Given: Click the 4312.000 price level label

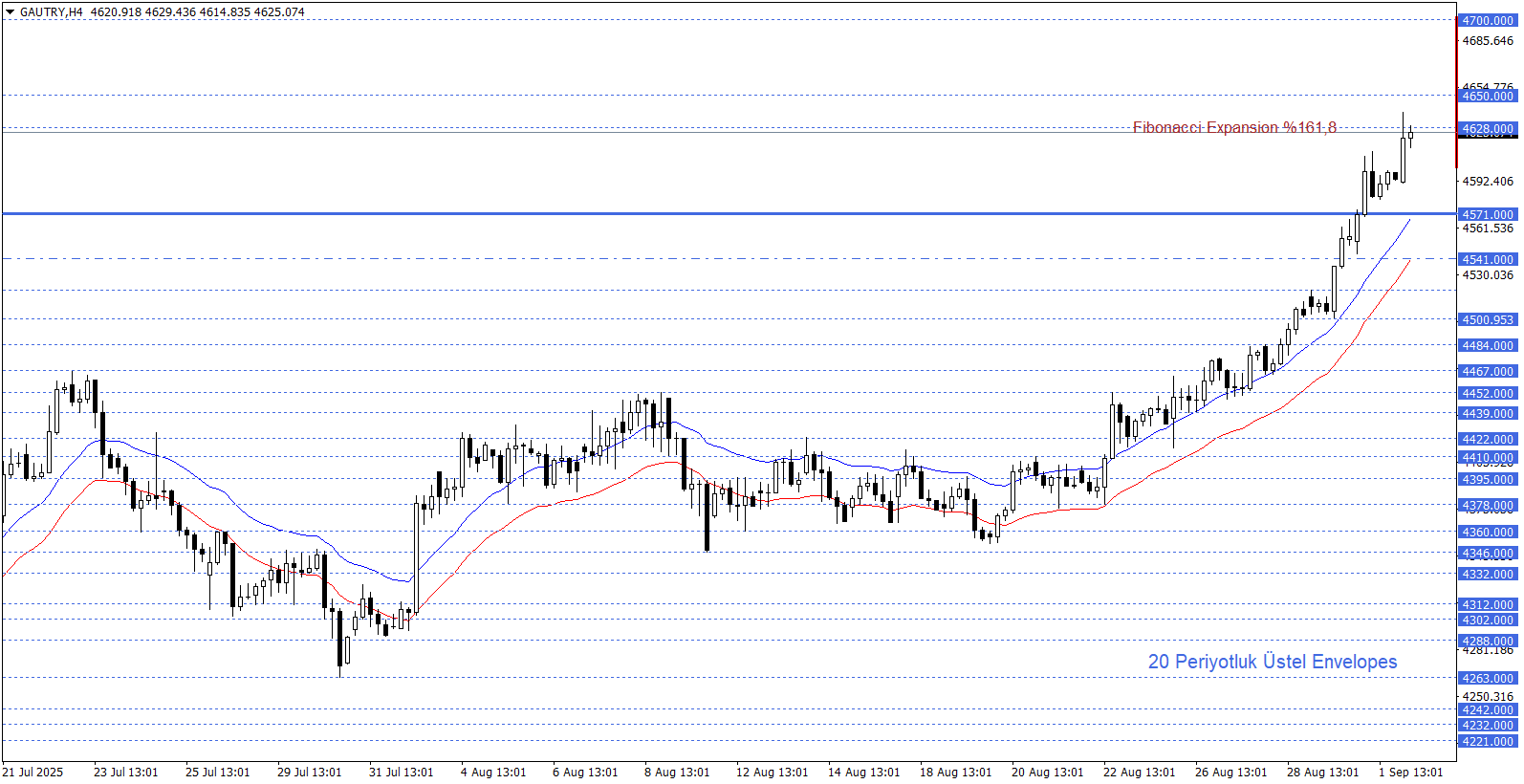Looking at the screenshot, I should click(x=1488, y=605).
